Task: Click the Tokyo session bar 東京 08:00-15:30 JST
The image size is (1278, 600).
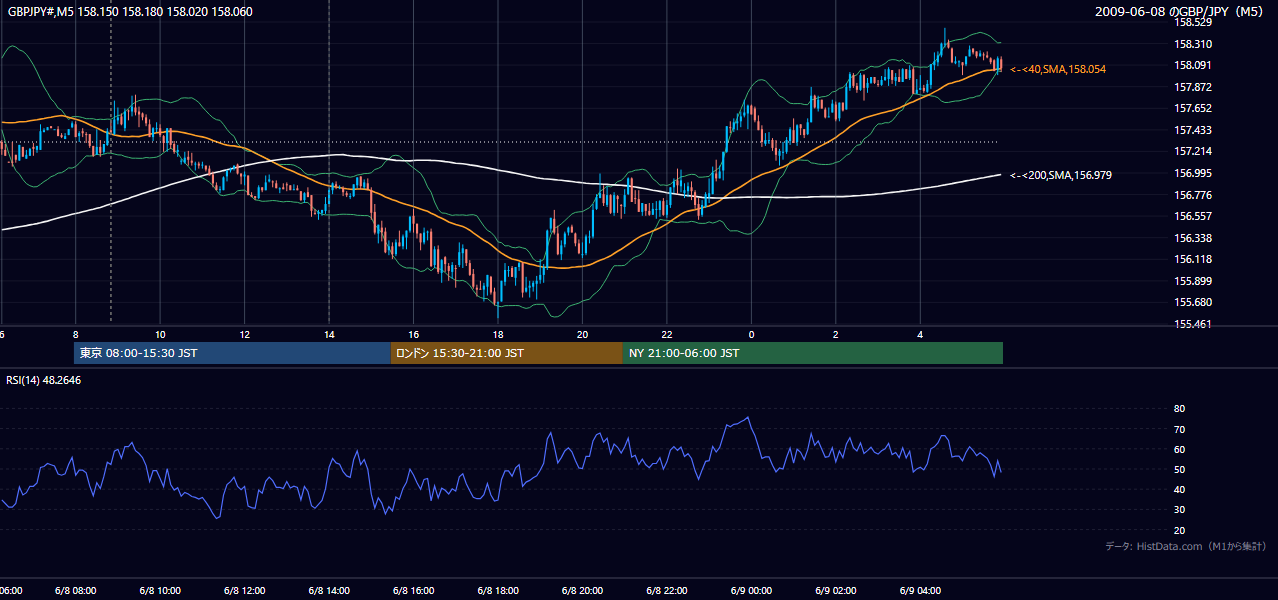Action: 232,353
